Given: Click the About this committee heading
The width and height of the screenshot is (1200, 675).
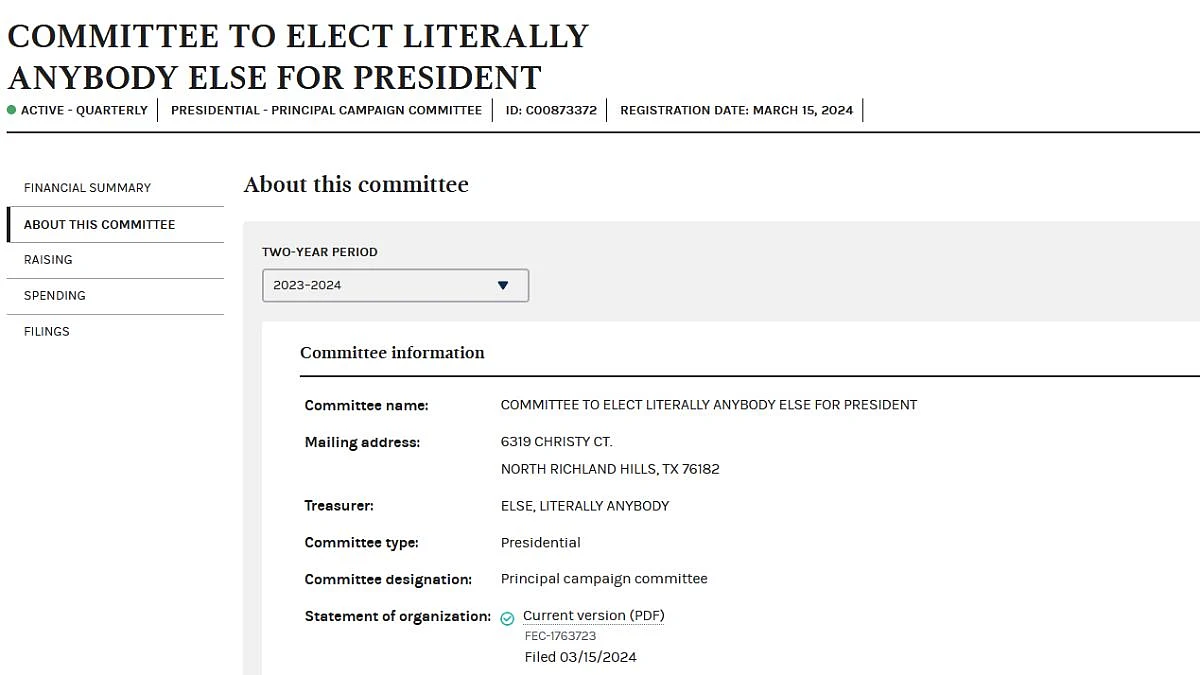Looking at the screenshot, I should click(x=356, y=185).
